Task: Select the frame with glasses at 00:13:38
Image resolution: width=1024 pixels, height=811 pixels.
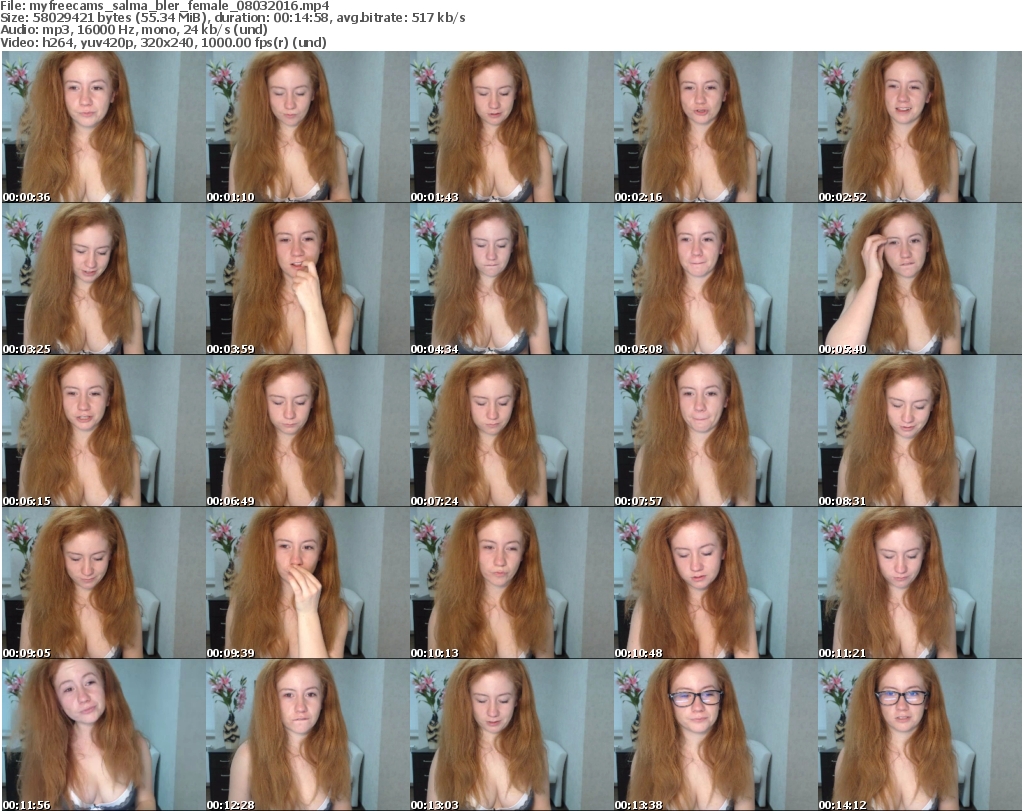Action: click(715, 735)
